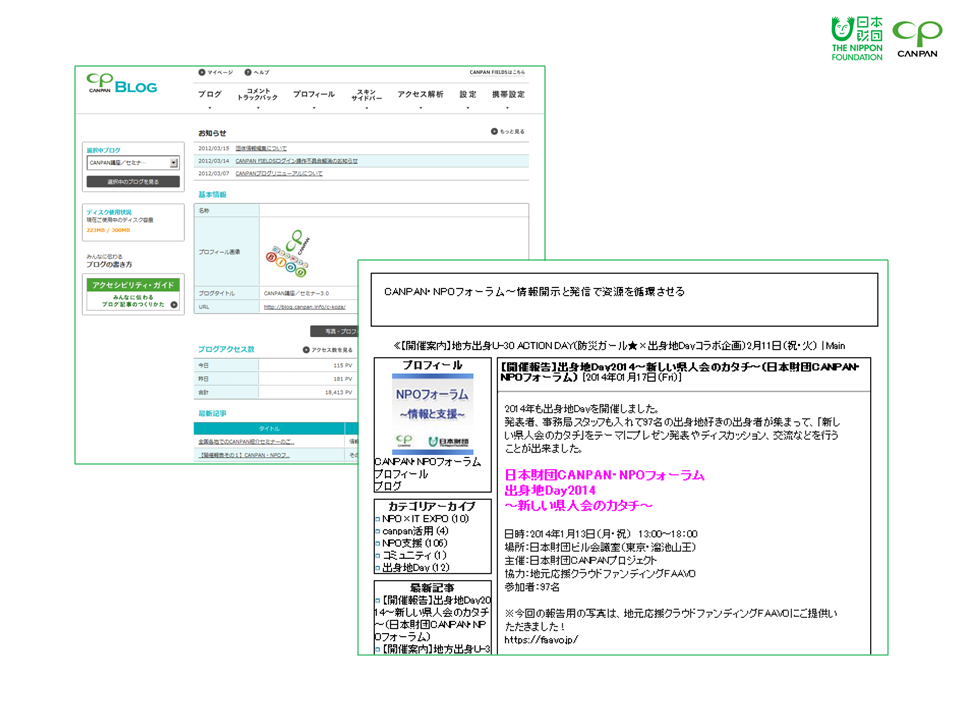Open the CANPAN・NPOフォーラム profile name link

tap(428, 462)
